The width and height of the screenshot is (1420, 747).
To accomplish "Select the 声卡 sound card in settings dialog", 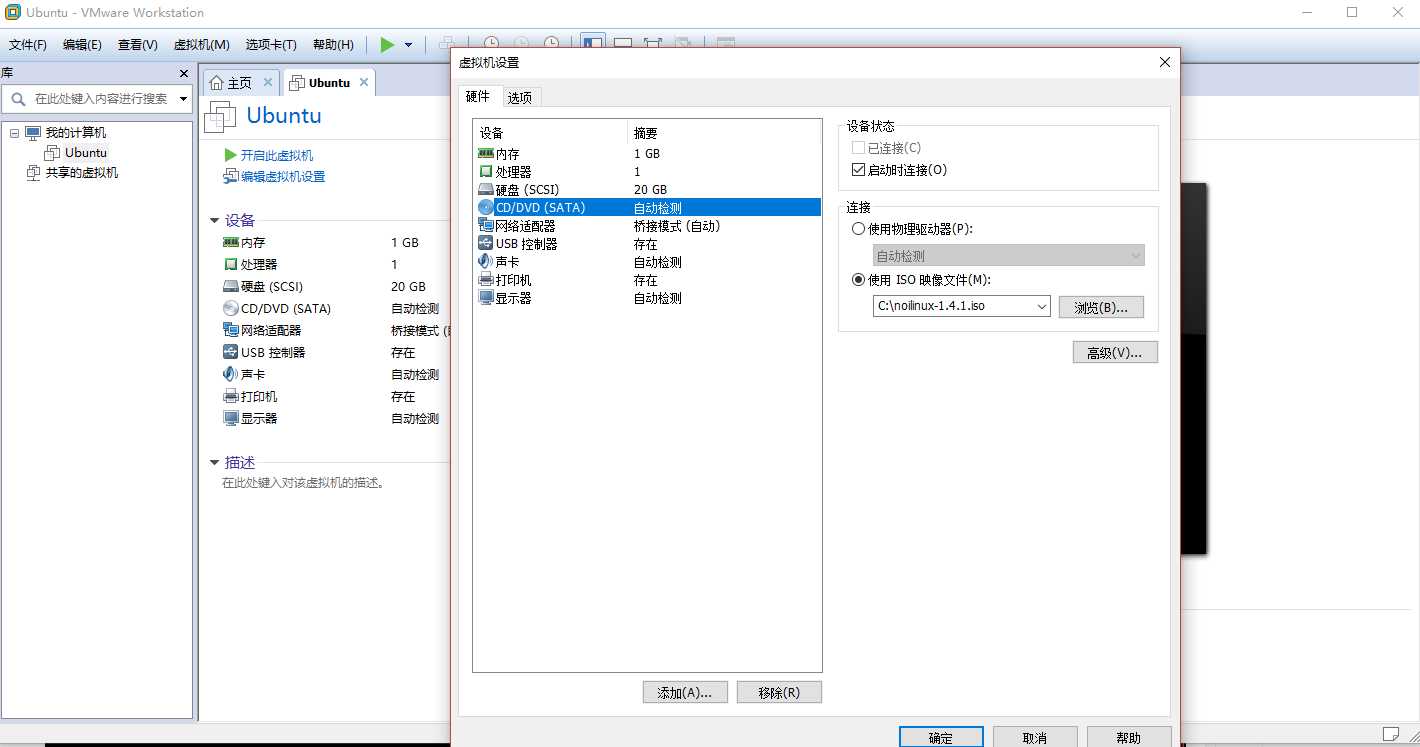I will [x=647, y=261].
